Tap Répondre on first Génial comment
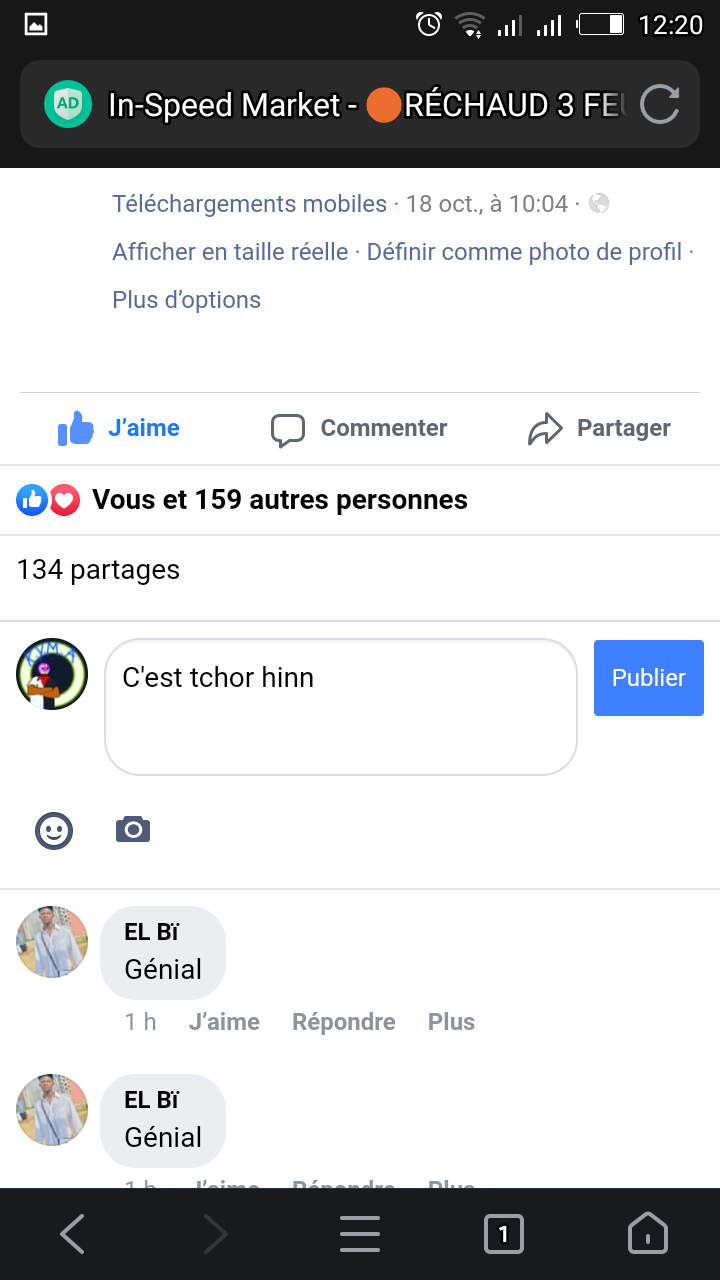This screenshot has height=1280, width=720. point(343,1022)
